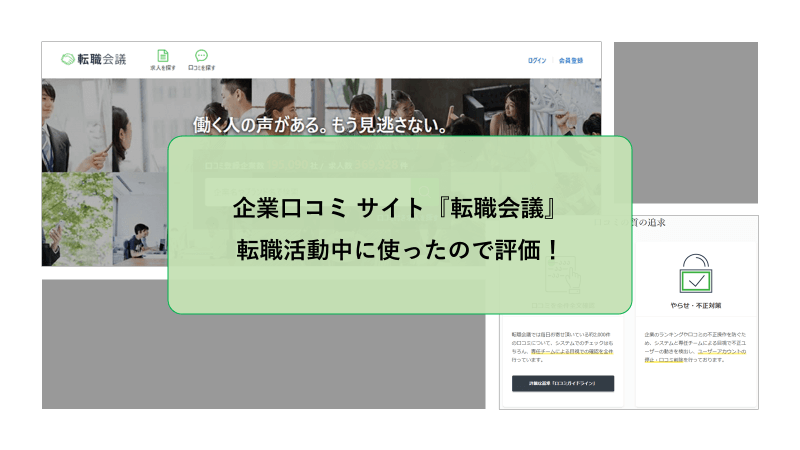The image size is (800, 450).
Task: Click the 転職会議 logo
Action: [x=93, y=59]
